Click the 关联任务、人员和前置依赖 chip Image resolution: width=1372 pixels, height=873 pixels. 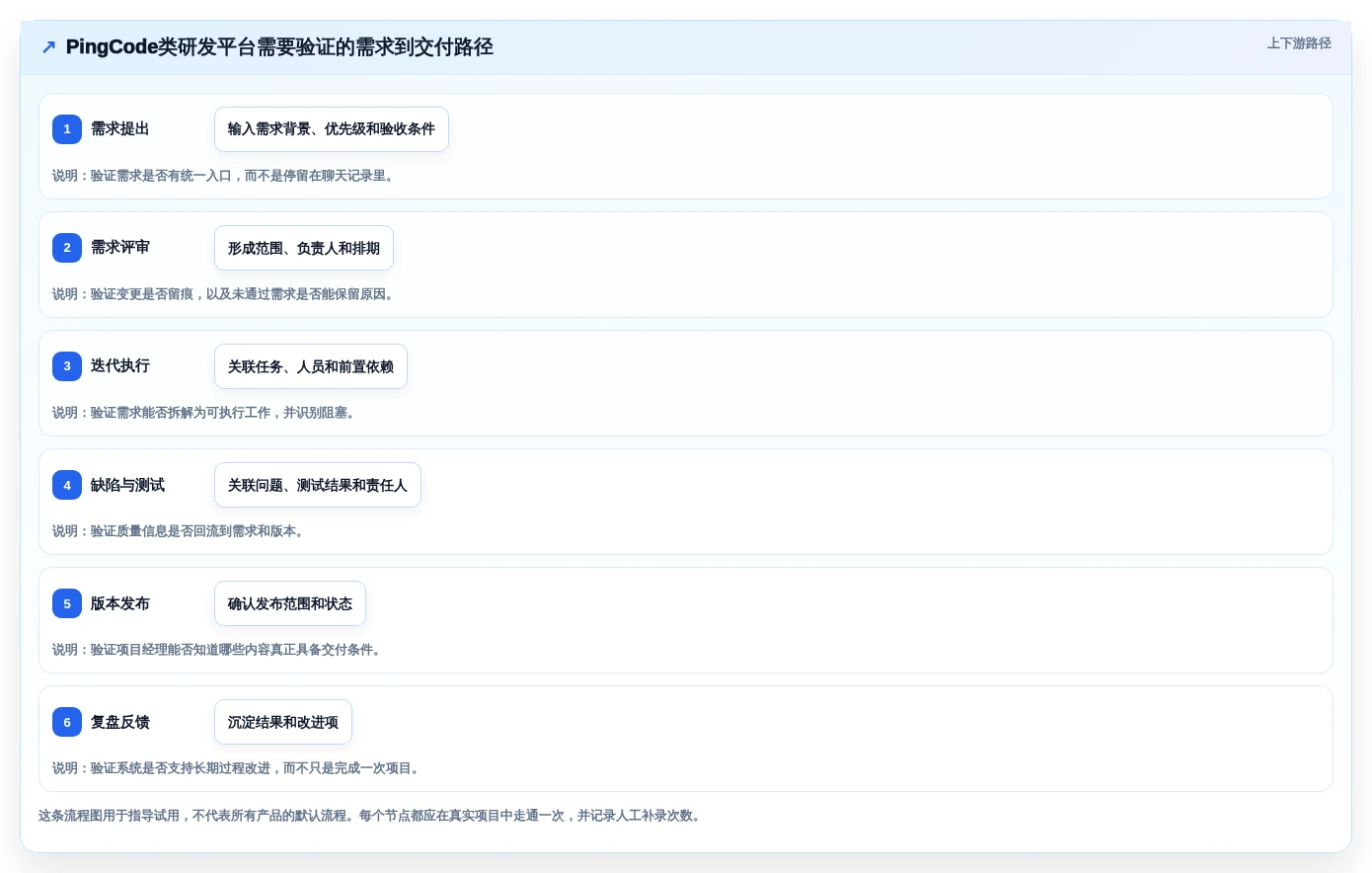point(311,366)
